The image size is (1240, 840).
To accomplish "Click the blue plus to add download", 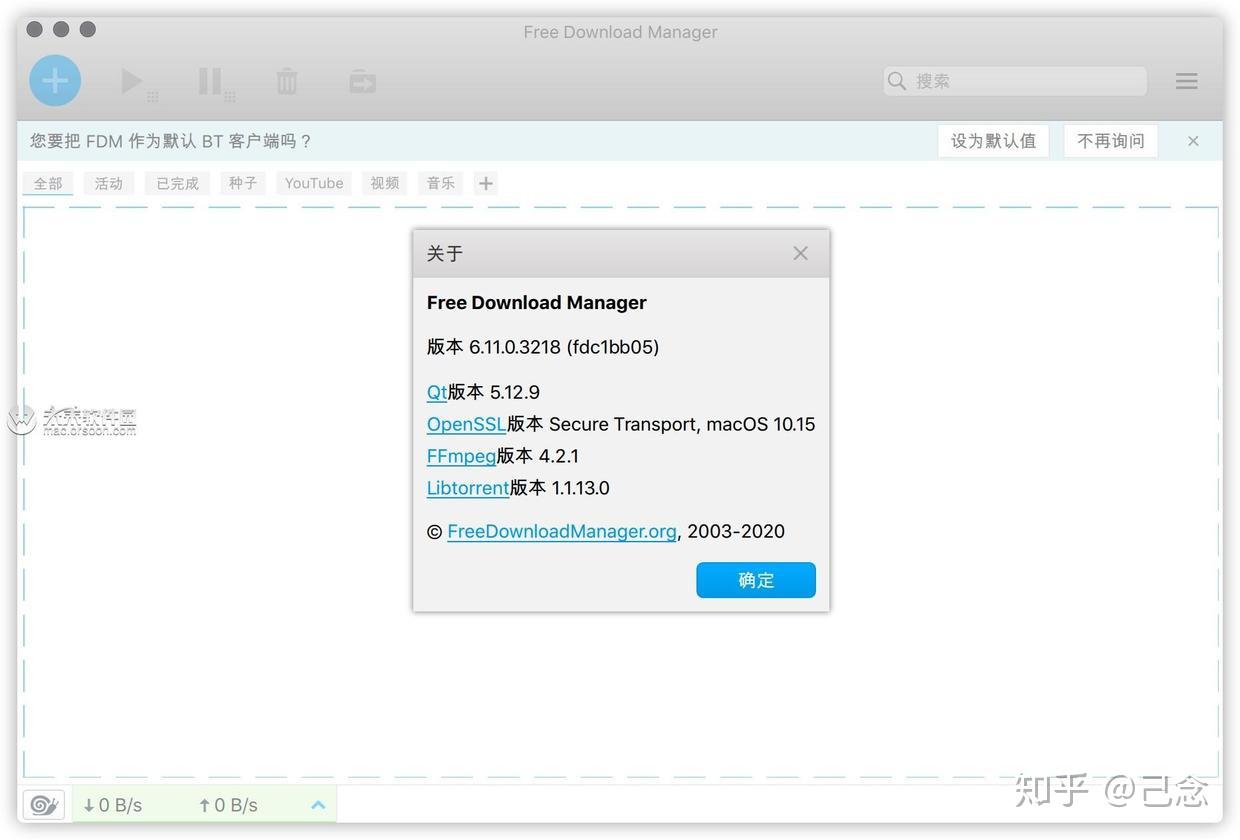I will pos(55,80).
